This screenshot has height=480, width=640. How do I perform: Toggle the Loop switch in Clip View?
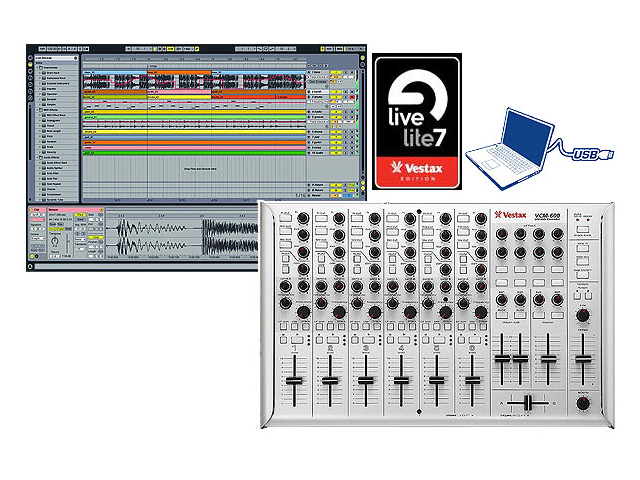click(96, 238)
